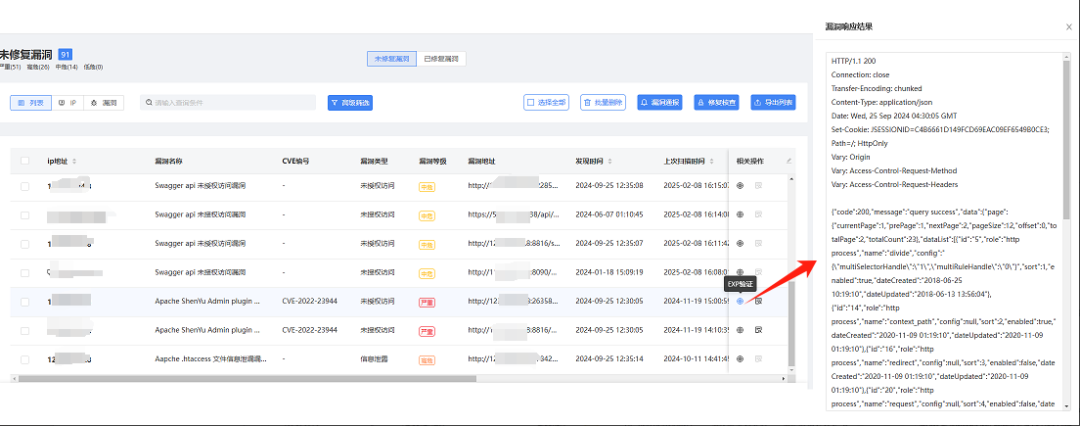
Task: Click pencil edit icon in table header
Action: coord(789,161)
